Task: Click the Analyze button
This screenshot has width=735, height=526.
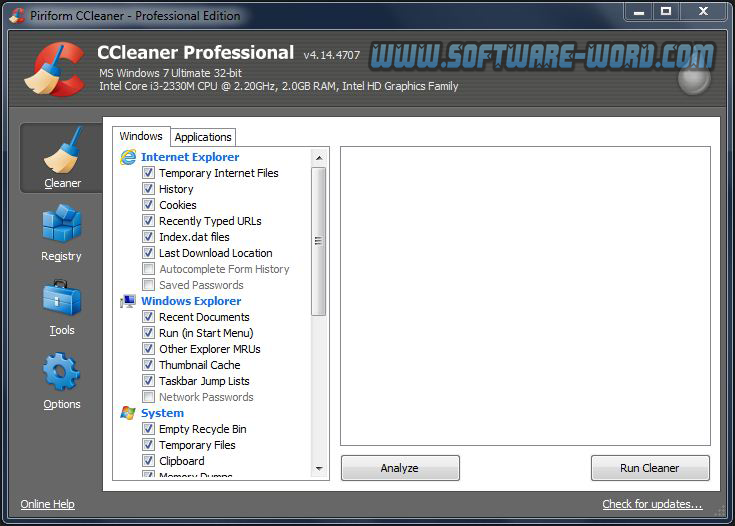Action: pos(400,468)
